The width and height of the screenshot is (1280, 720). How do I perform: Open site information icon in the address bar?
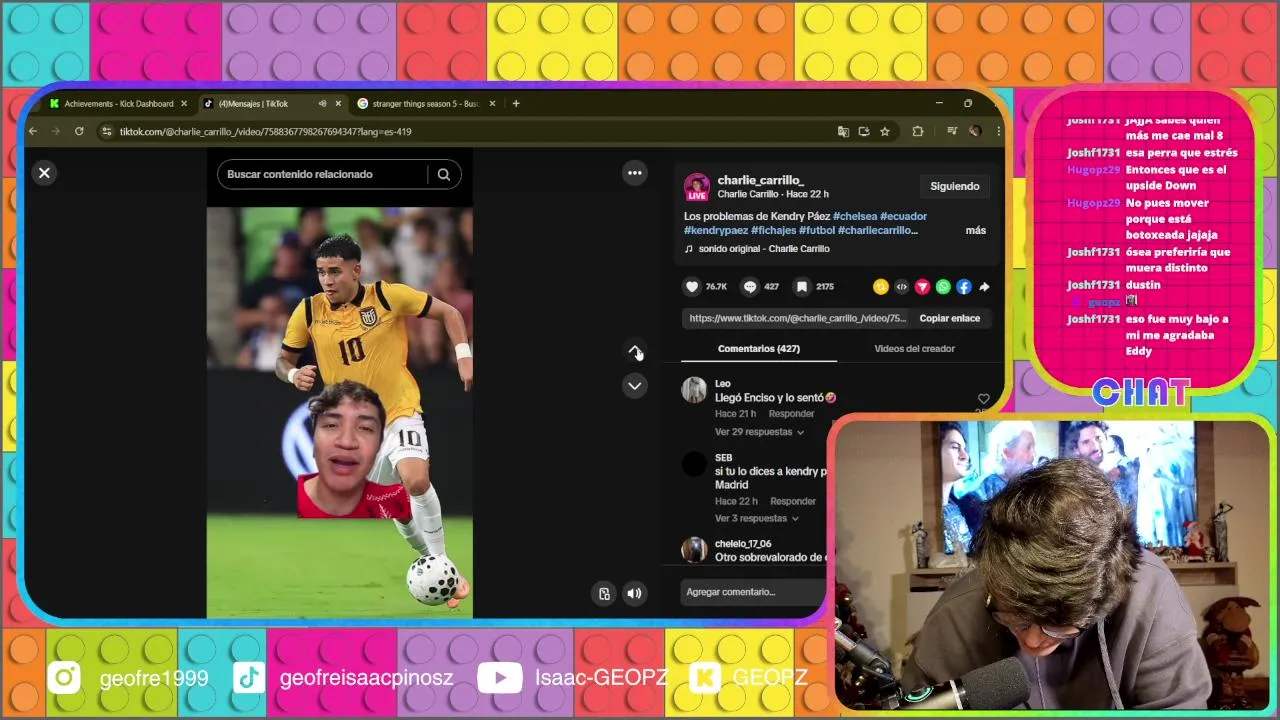click(106, 131)
